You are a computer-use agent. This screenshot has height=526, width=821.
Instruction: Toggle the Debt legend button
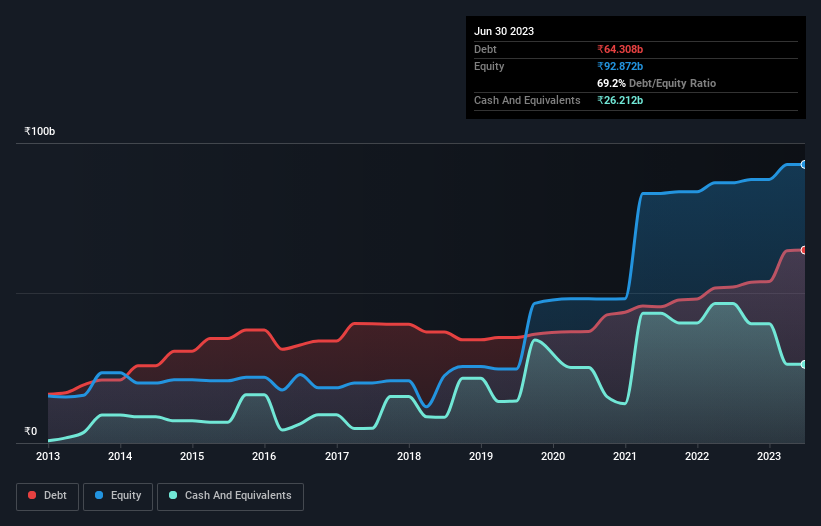tap(47, 496)
